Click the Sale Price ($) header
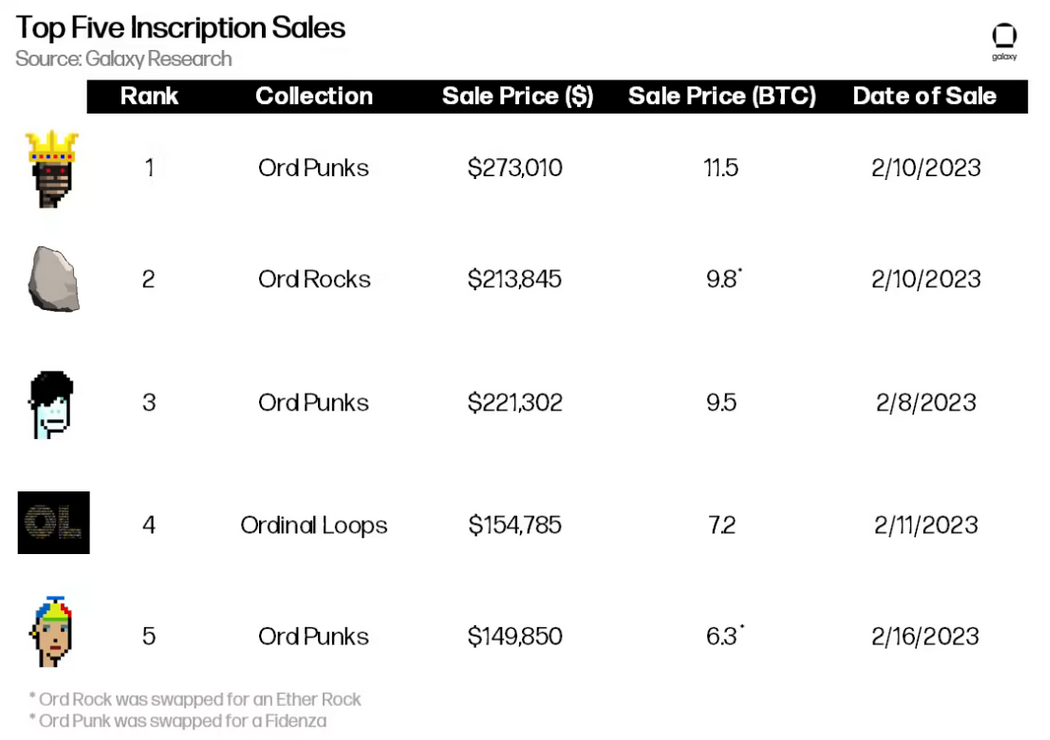 [x=518, y=96]
